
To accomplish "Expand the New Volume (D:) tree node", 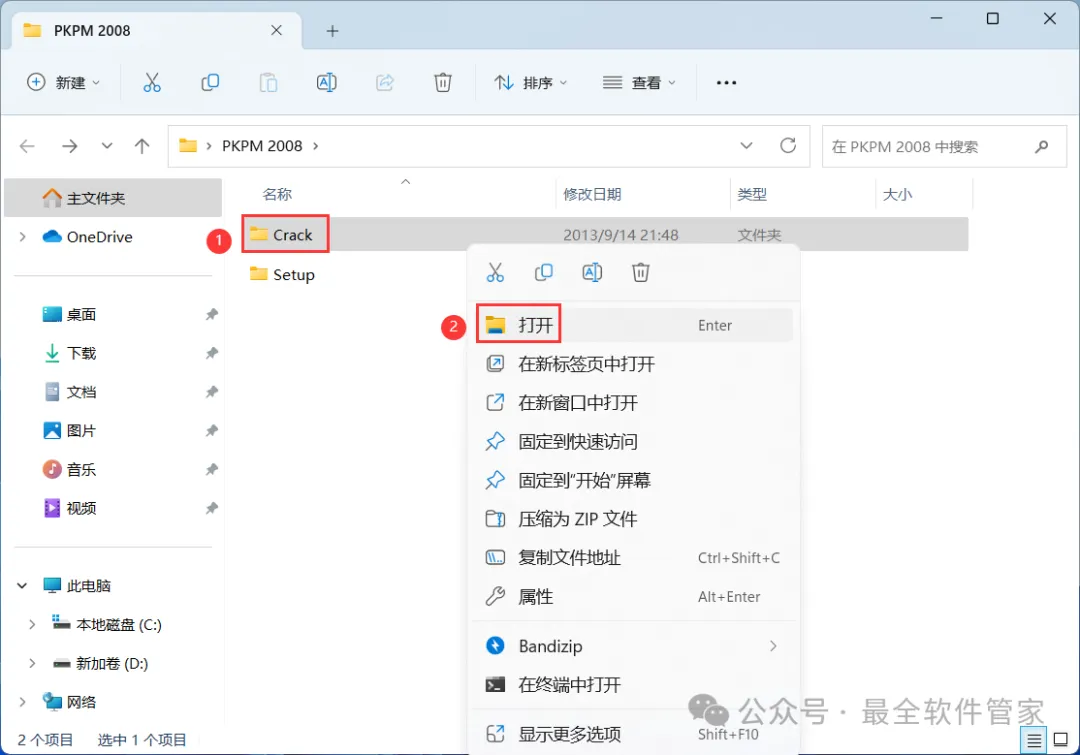I will tap(32, 663).
